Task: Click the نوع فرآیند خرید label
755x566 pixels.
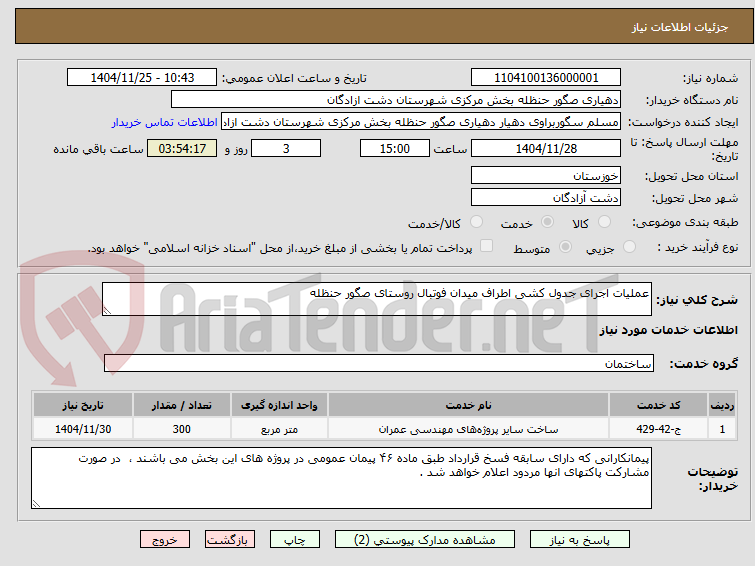Action: point(698,247)
